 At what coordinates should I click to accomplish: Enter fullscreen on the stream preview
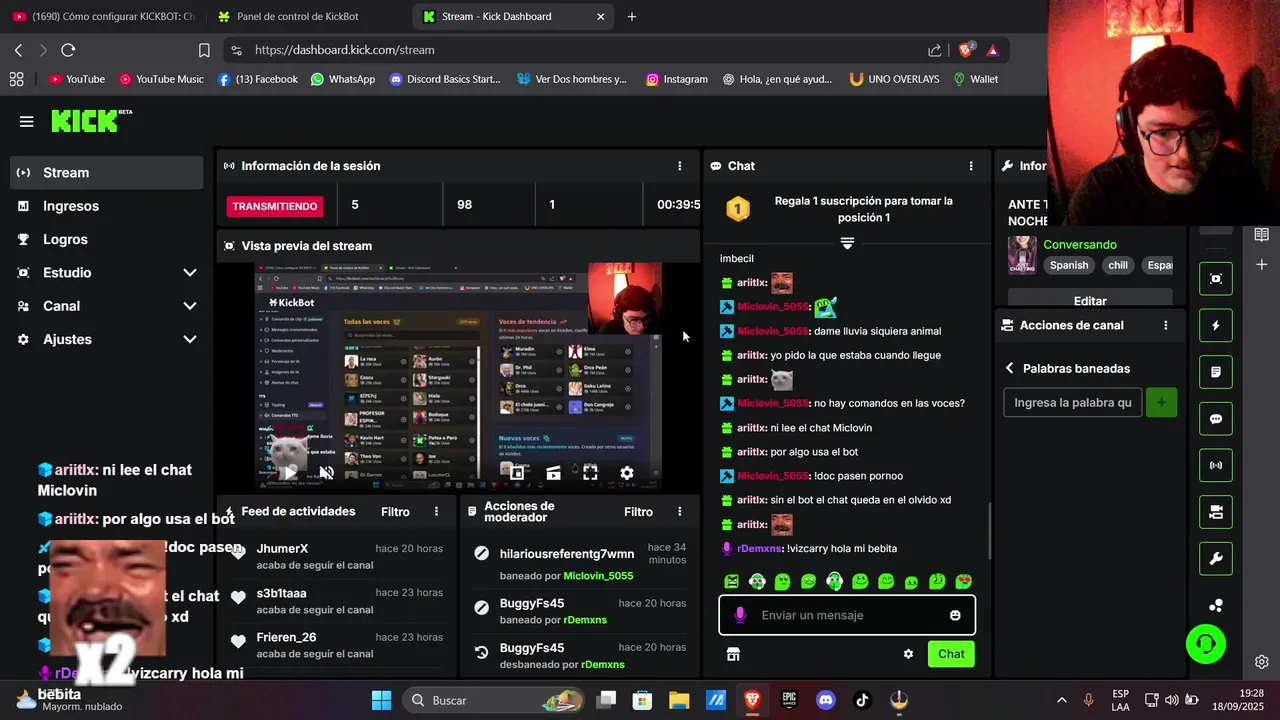coord(590,473)
